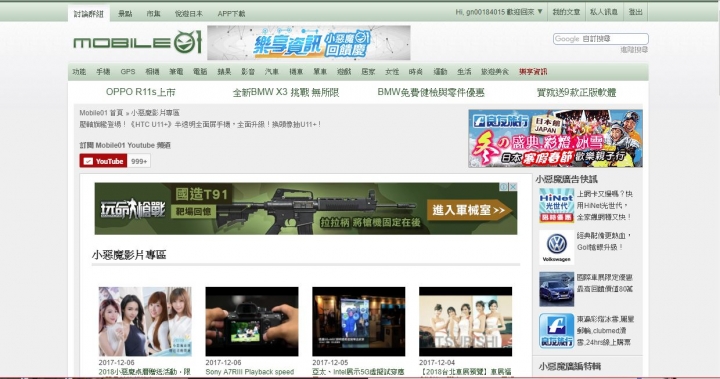Open the 居家 category menu
Viewport: 720px width, 379px height.
[x=368, y=72]
